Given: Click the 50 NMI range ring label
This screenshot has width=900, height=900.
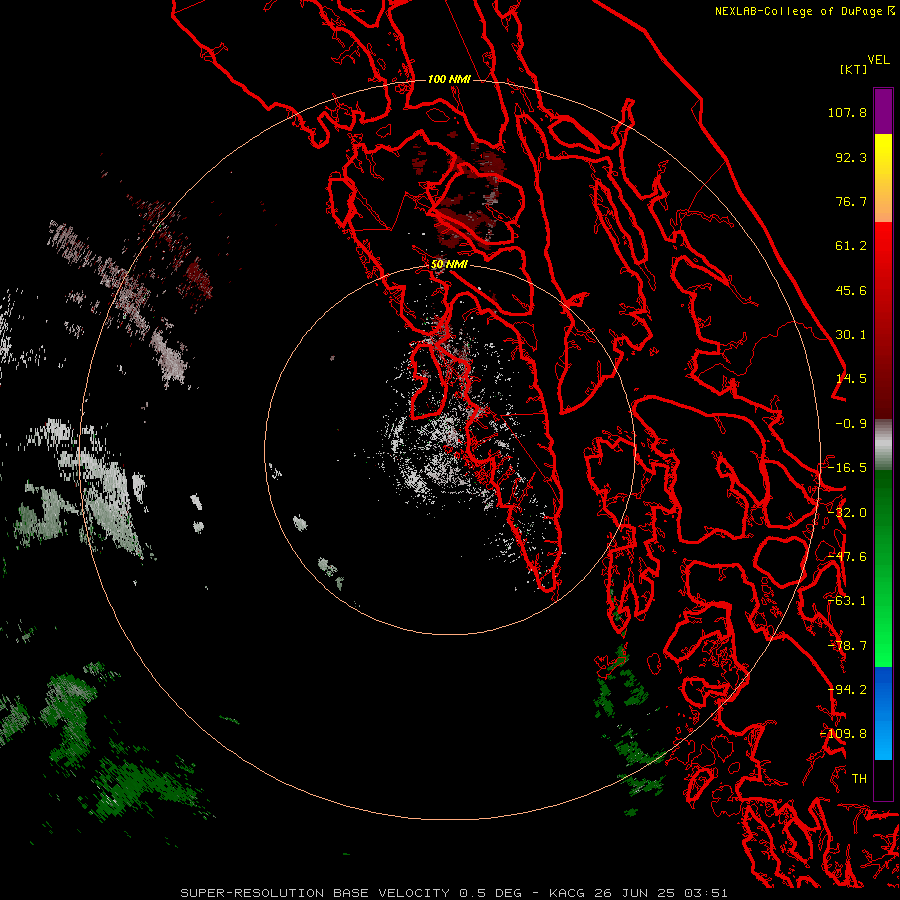Looking at the screenshot, I should click(x=449, y=265).
